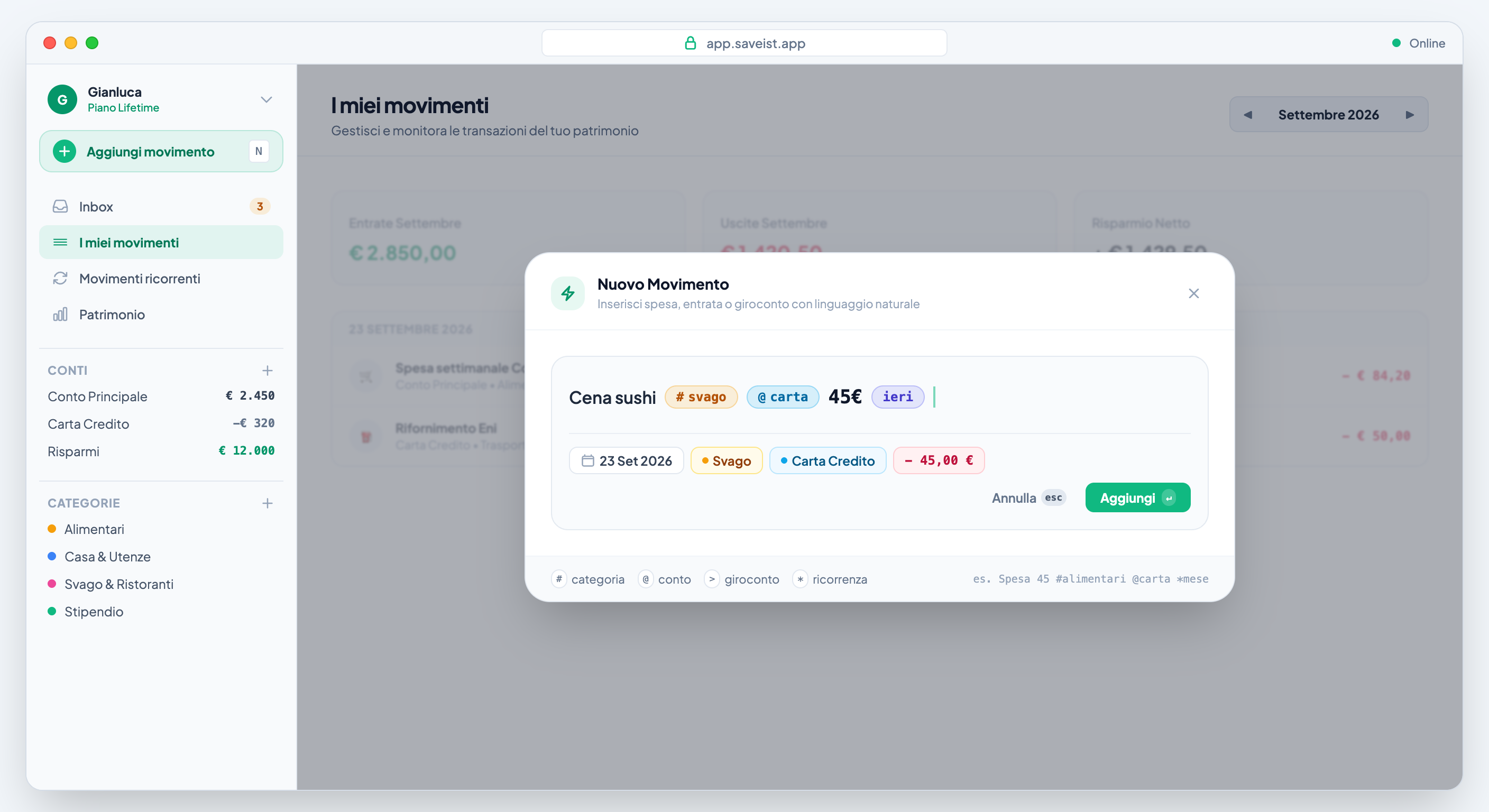1489x812 pixels.
Task: Expand the Gianluca account menu chevron
Action: coord(266,99)
